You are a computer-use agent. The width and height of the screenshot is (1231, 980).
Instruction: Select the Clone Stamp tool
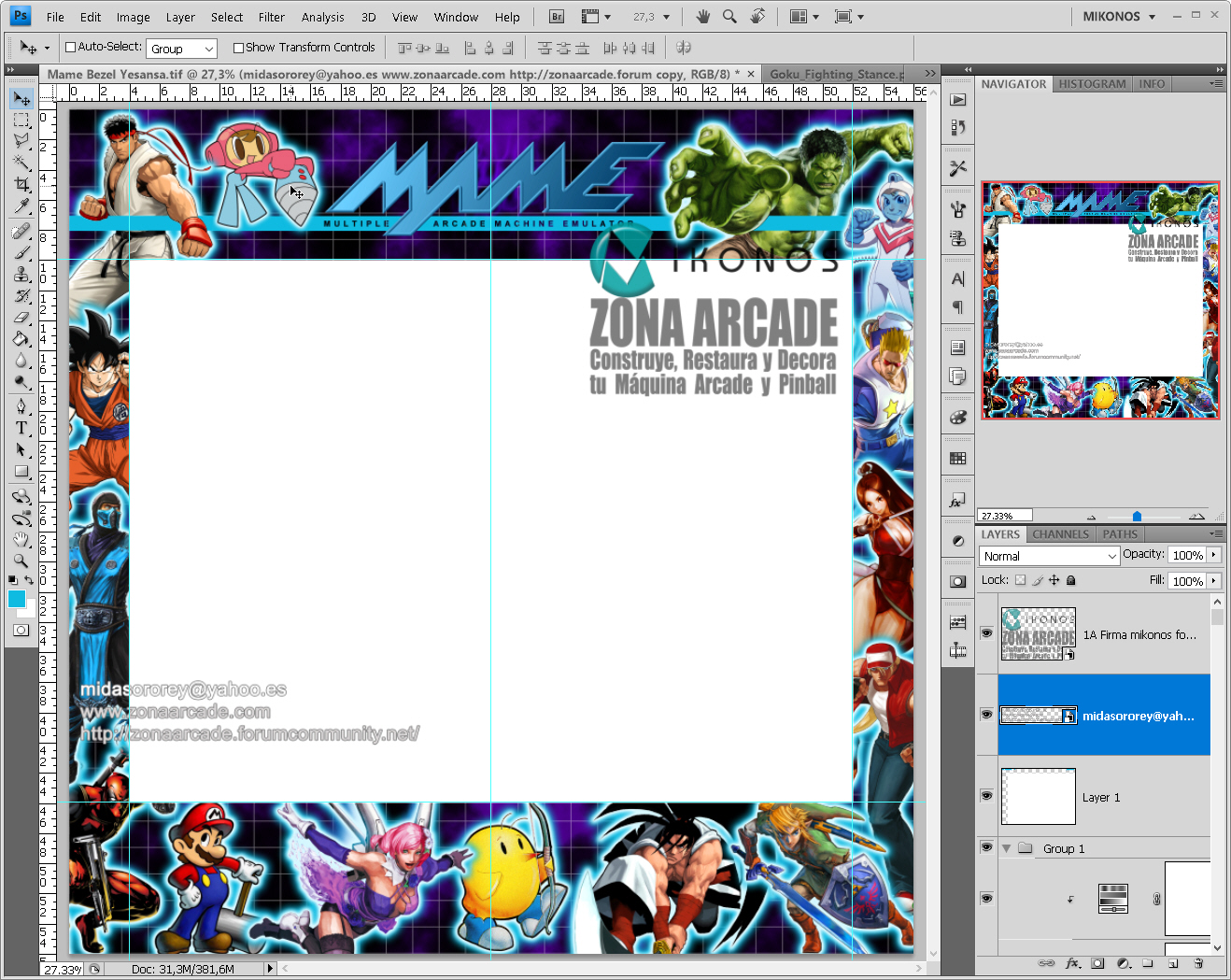tap(21, 274)
